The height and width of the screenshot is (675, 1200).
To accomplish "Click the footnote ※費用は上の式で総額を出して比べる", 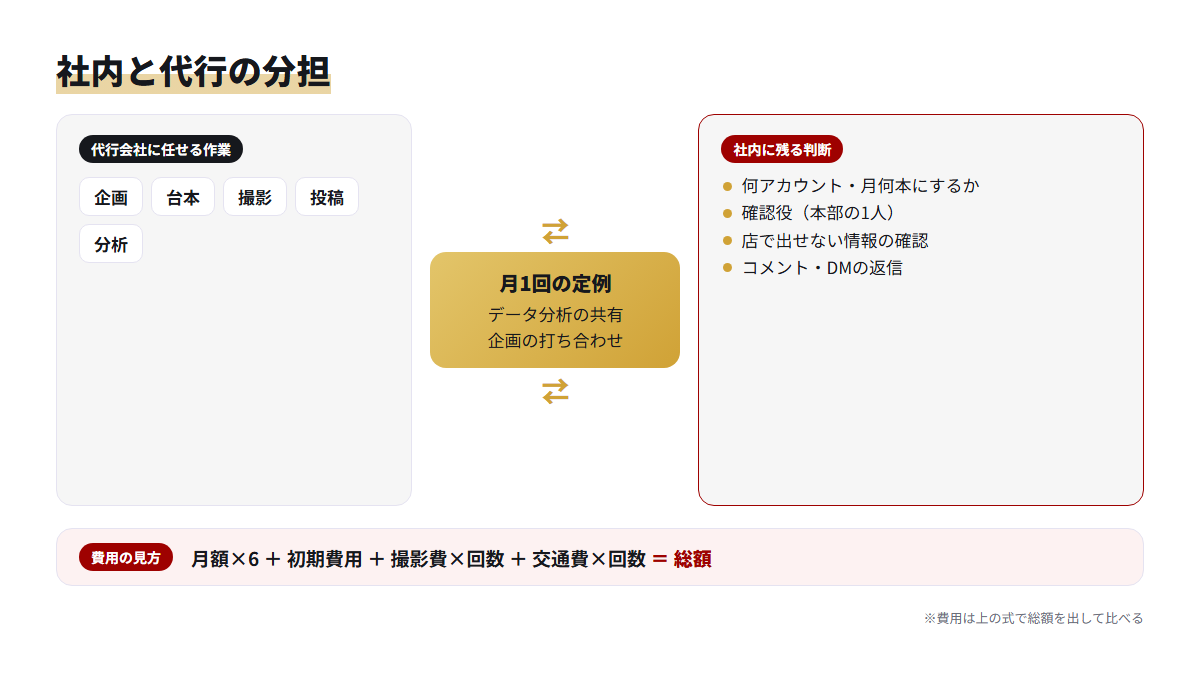I will [x=1033, y=618].
